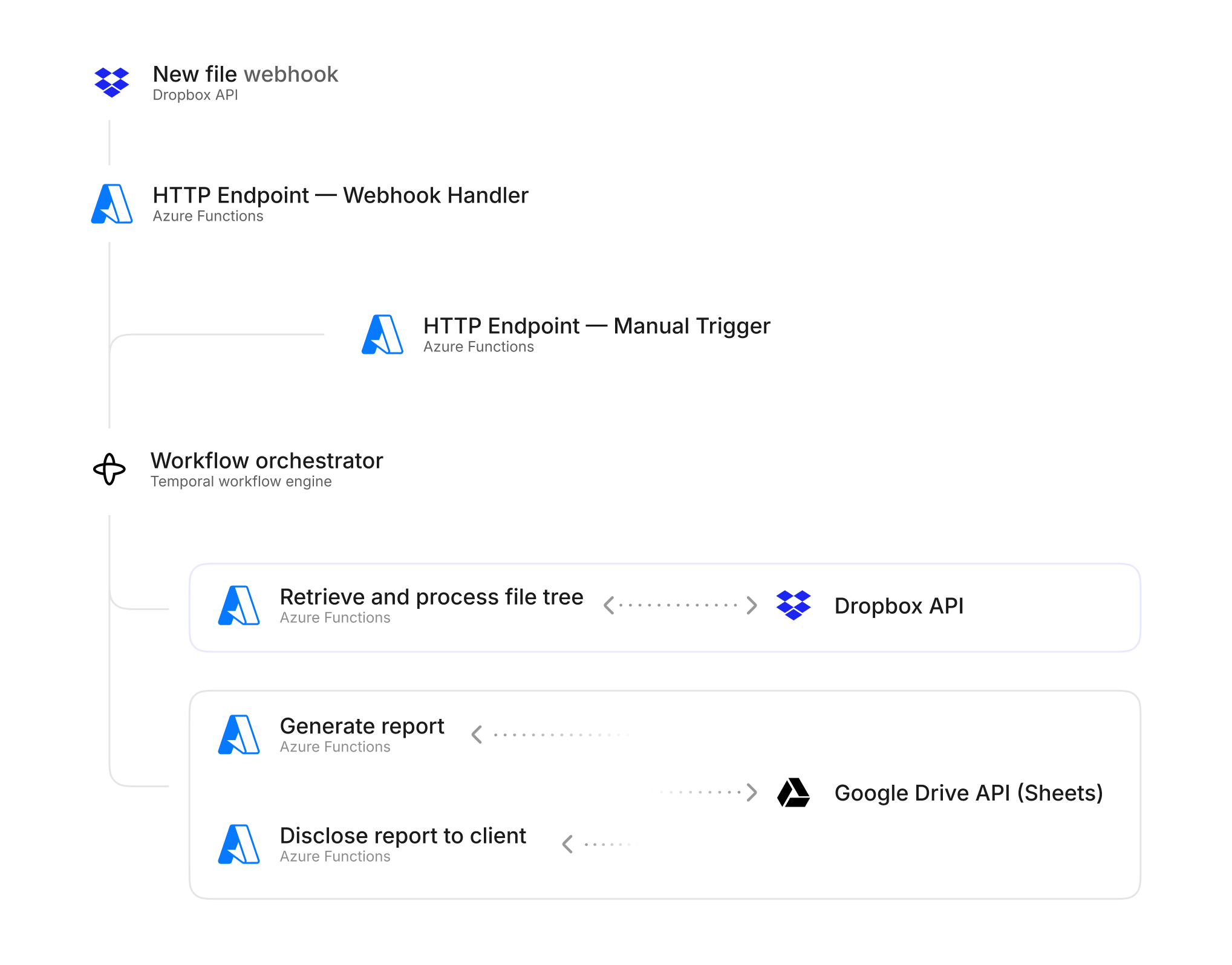Click the New file webhook title
The height and width of the screenshot is (965, 1232).
245,74
